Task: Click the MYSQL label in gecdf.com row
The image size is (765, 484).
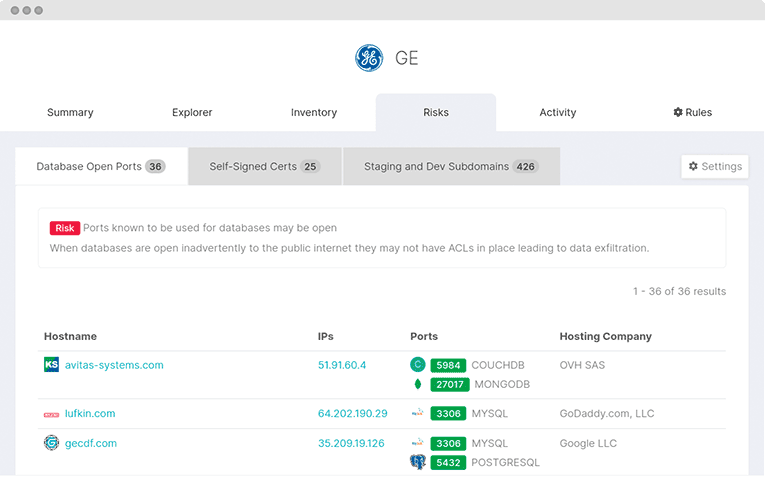Action: coord(489,444)
